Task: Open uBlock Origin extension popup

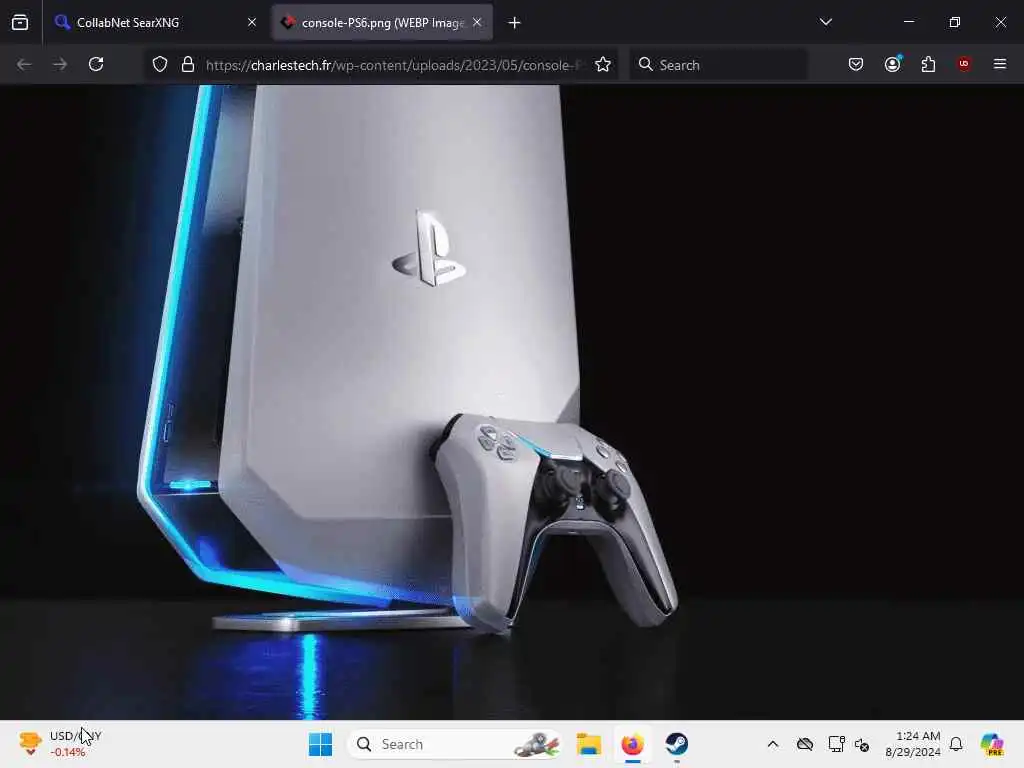Action: tap(964, 65)
